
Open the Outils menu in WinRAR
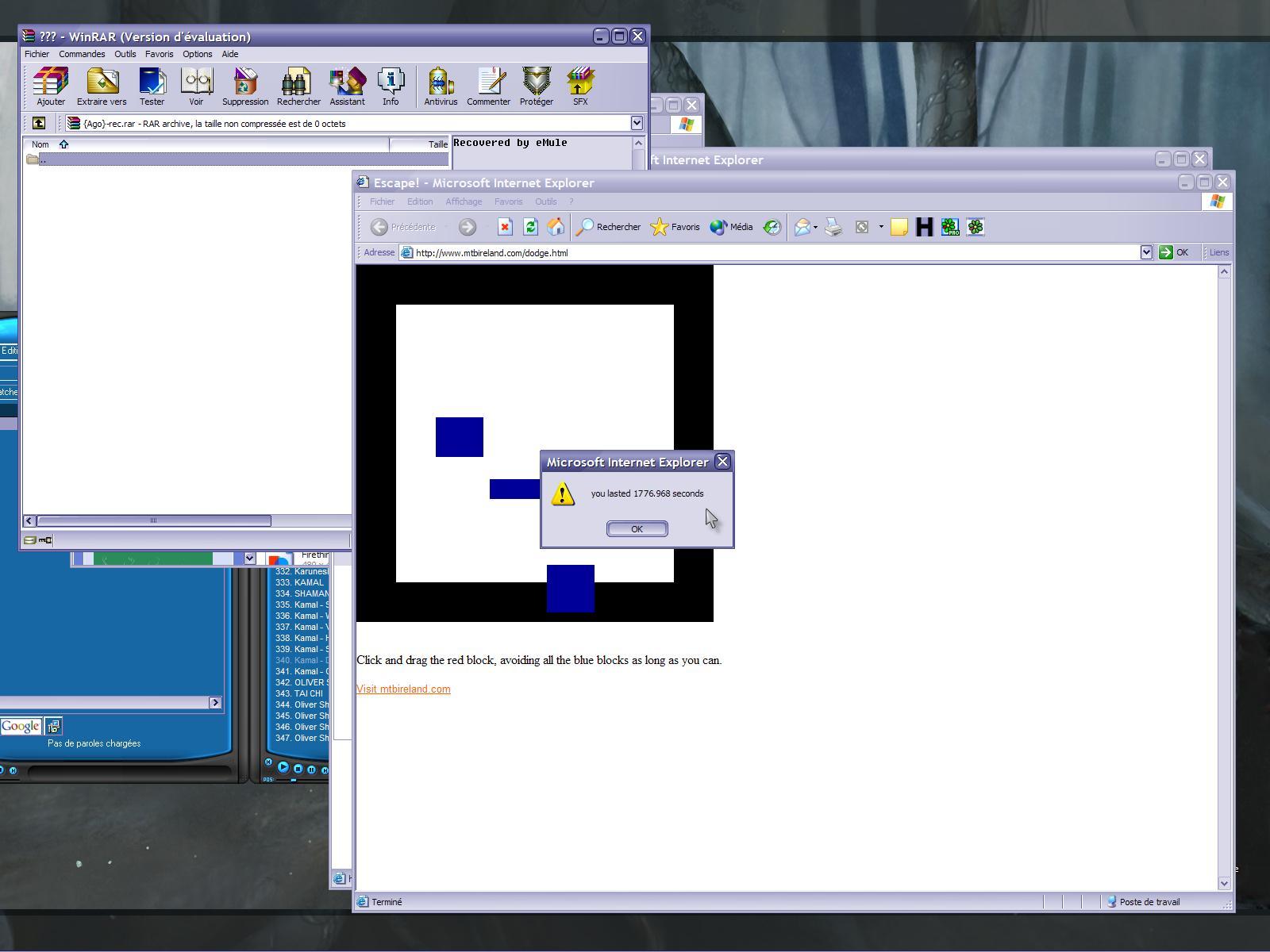[125, 54]
